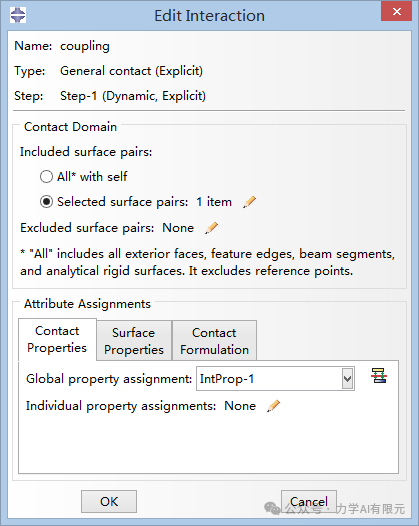Click the empty area of Contact Properties panel
This screenshot has width=419, height=526.
[208, 443]
